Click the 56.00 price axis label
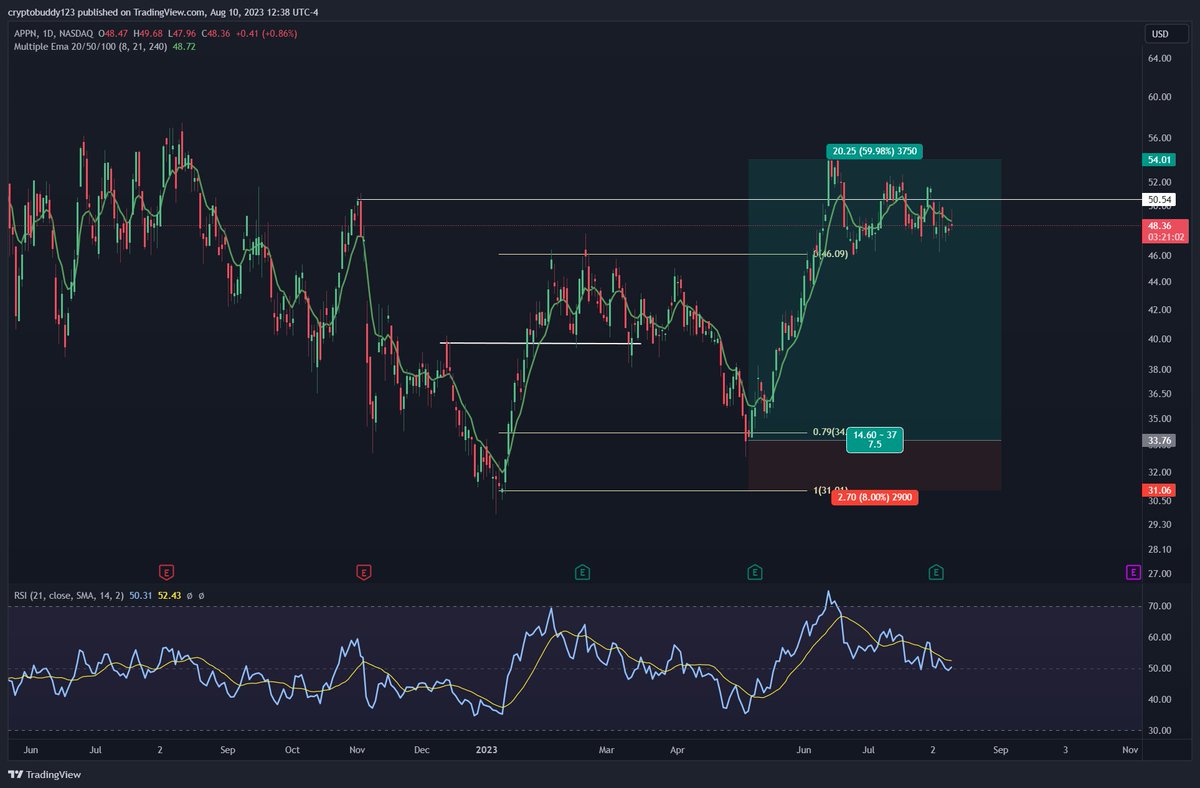 pyautogui.click(x=1159, y=139)
